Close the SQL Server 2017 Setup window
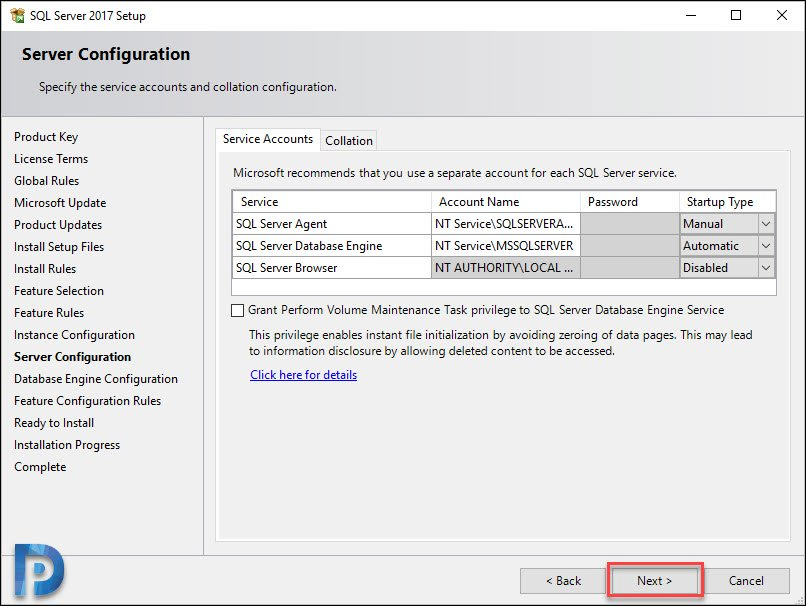 [782, 15]
